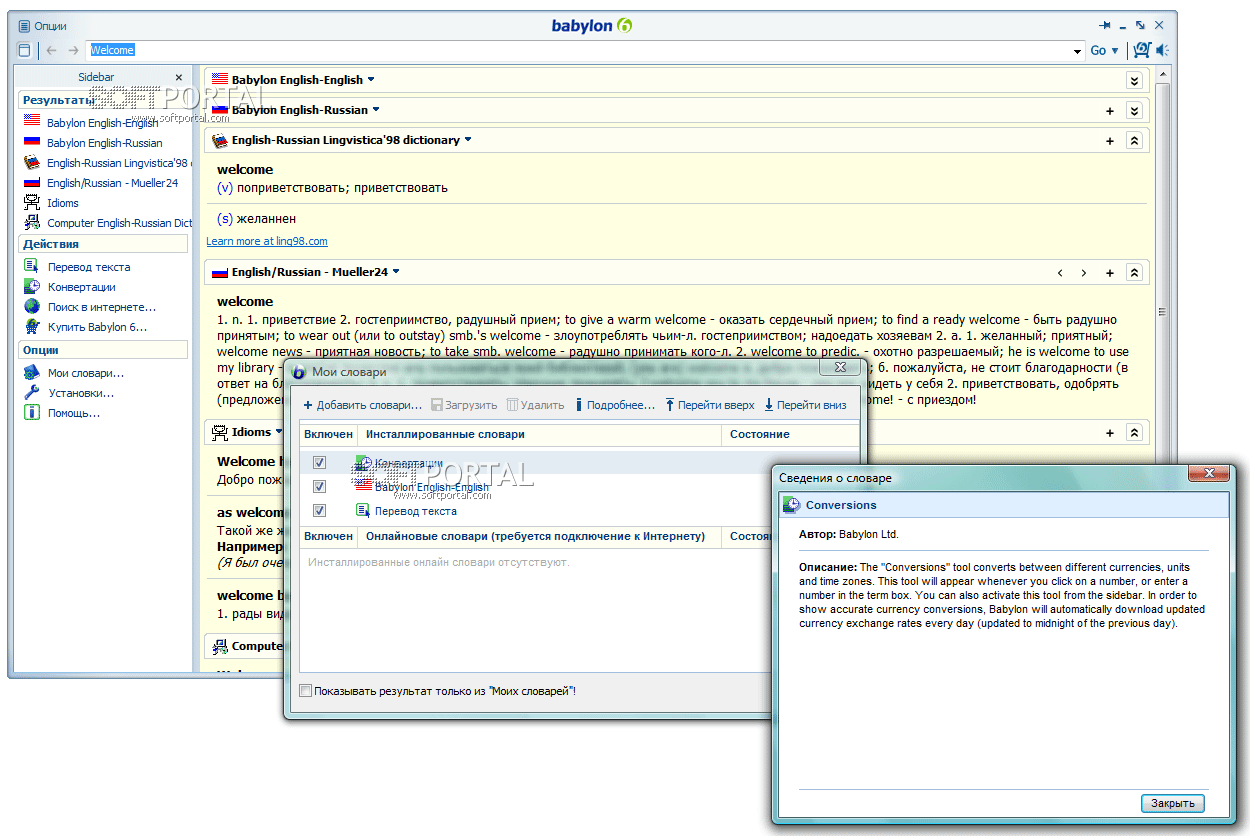The image size is (1250, 836).
Task: Click Перейти вниз in Мои словари toolbar
Action: click(x=805, y=405)
